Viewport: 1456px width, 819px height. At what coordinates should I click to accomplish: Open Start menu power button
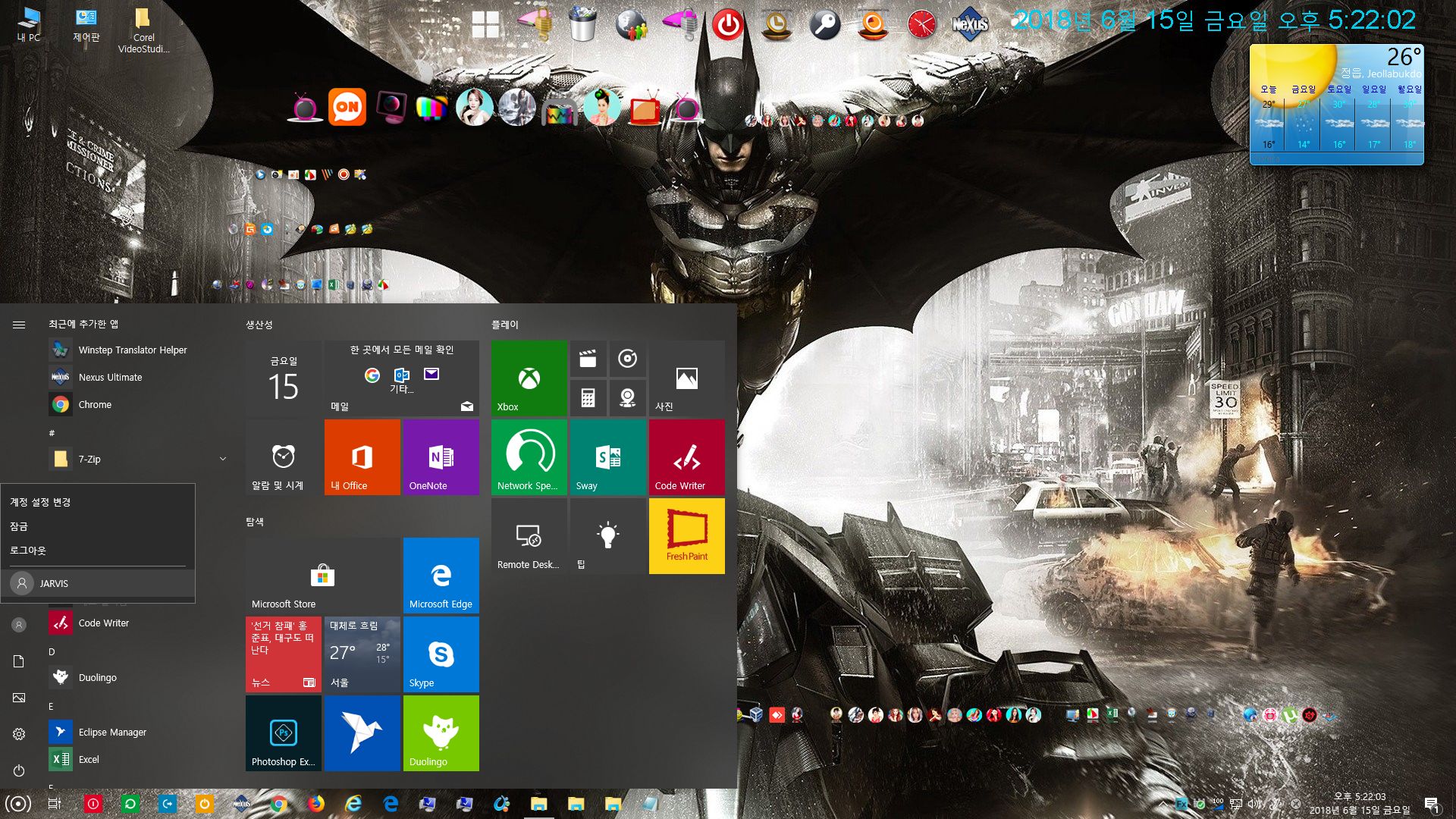pyautogui.click(x=19, y=770)
